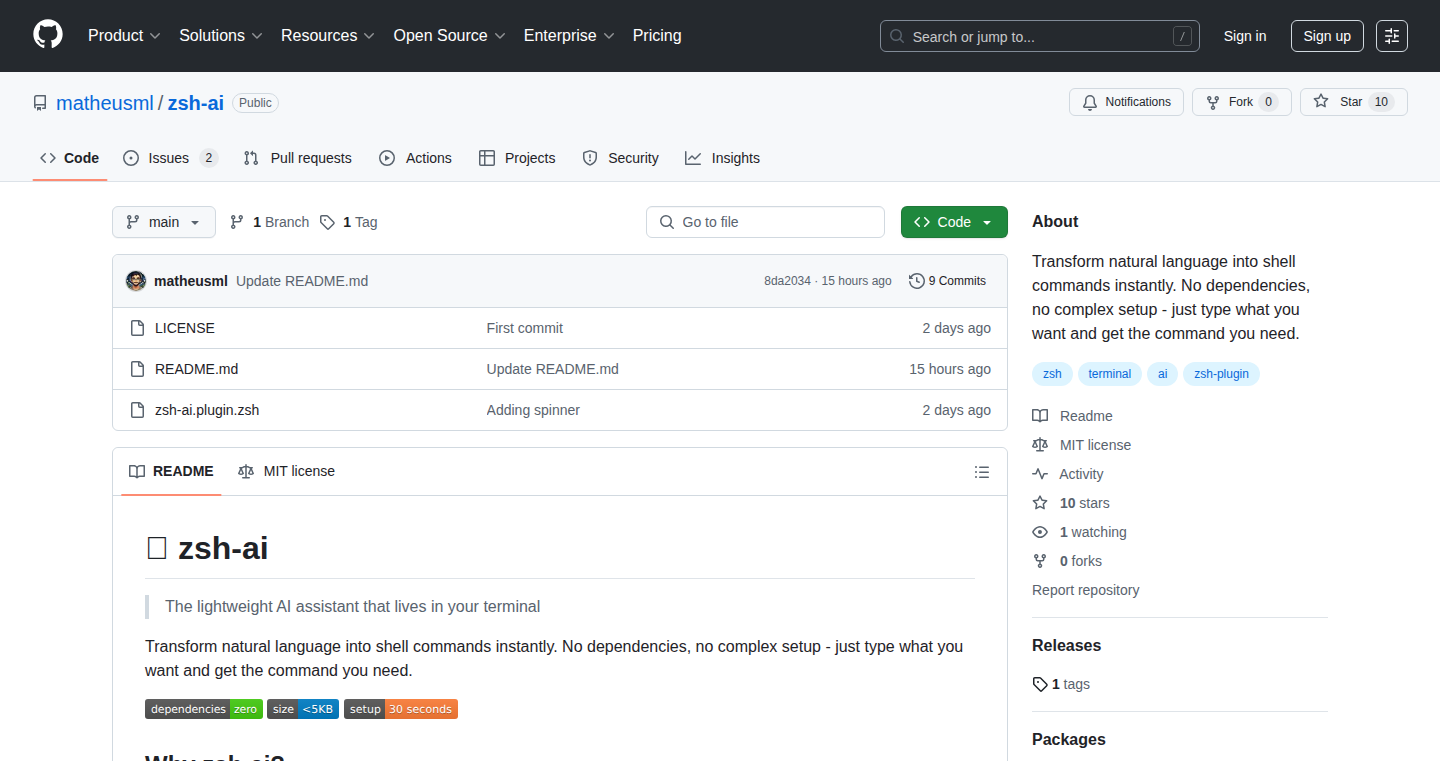Viewport: 1440px width, 761px height.
Task: Click the dependencies zero badge
Action: [x=204, y=709]
